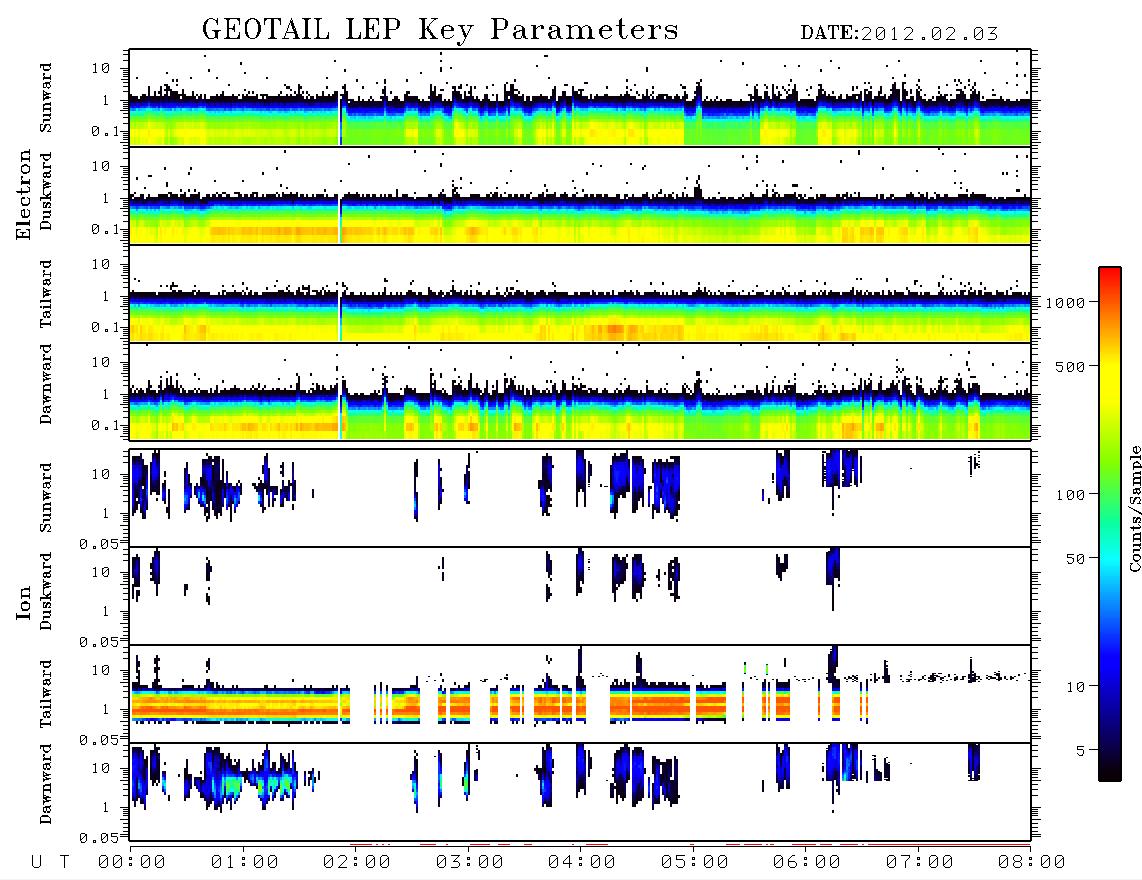Click the Ion "Sunward" panel label
Viewport: 1142px width, 880px height.
pos(46,498)
